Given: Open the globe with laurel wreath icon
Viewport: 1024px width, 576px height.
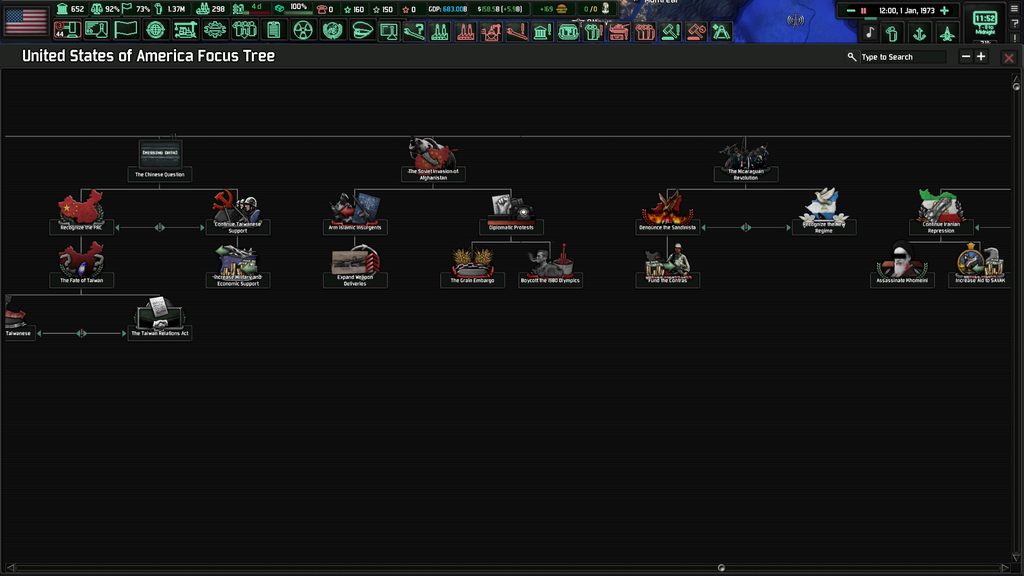Looking at the screenshot, I should coord(332,30).
